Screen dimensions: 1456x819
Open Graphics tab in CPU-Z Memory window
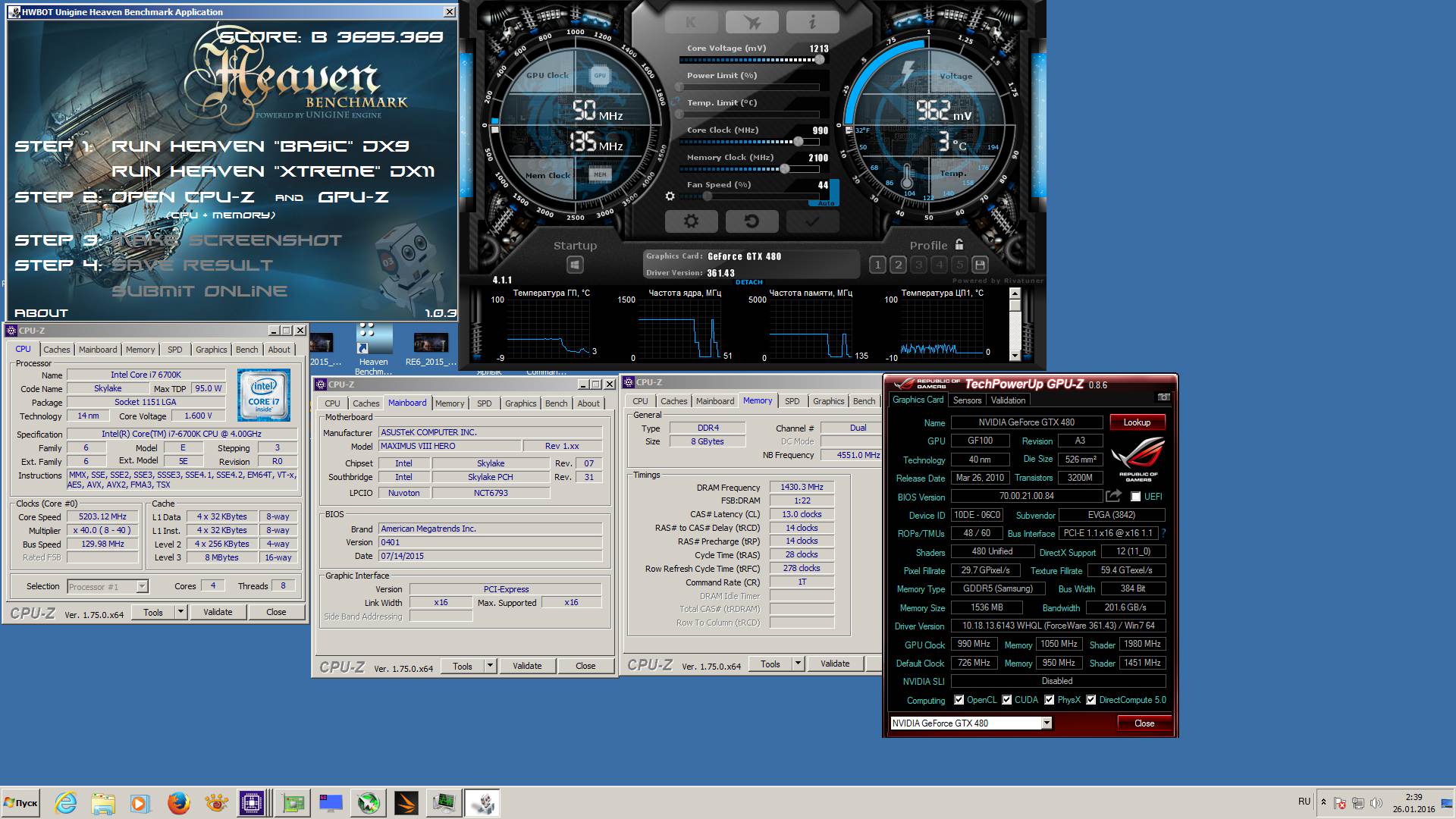828,400
